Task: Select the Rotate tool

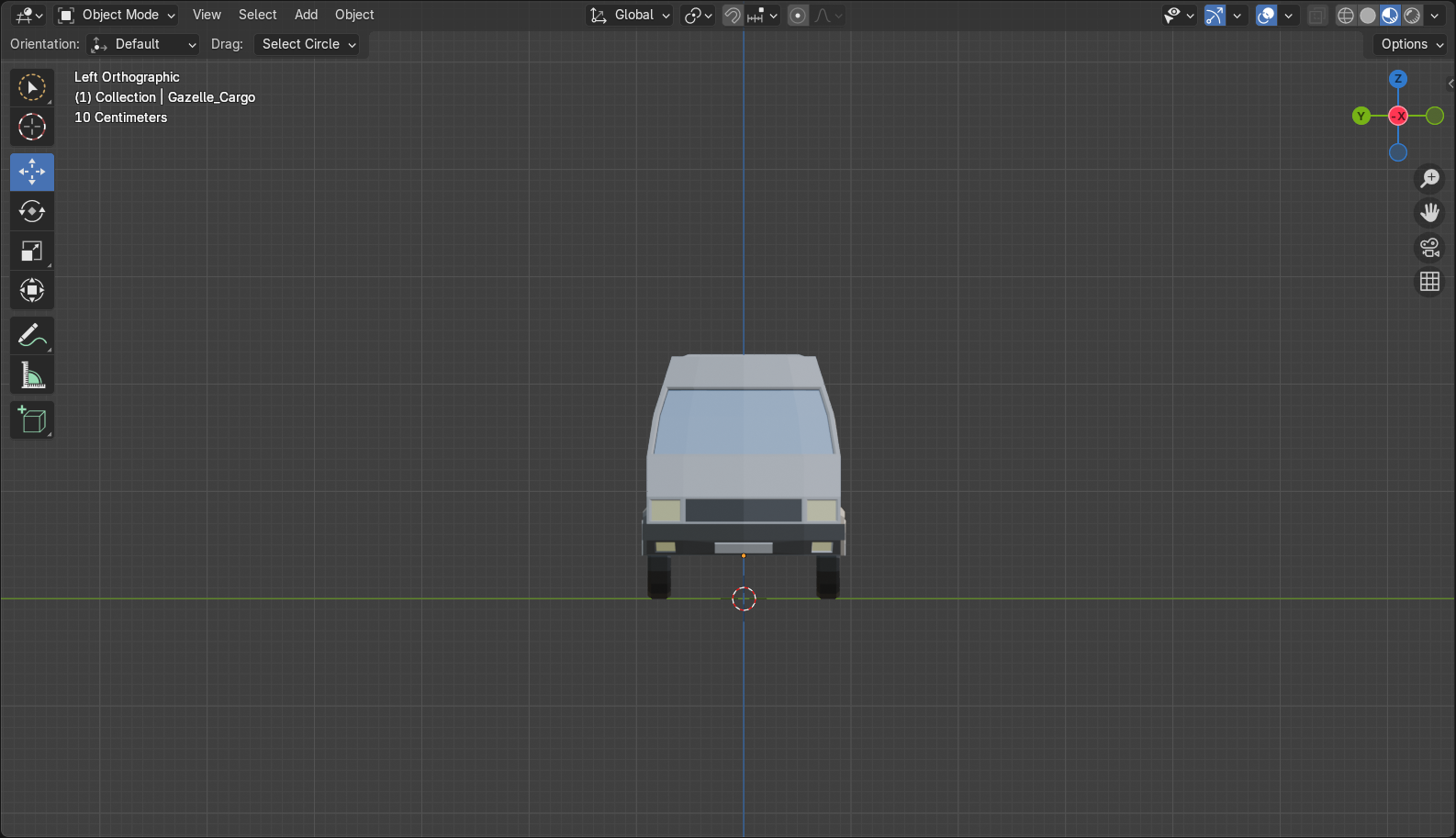Action: pos(32,211)
